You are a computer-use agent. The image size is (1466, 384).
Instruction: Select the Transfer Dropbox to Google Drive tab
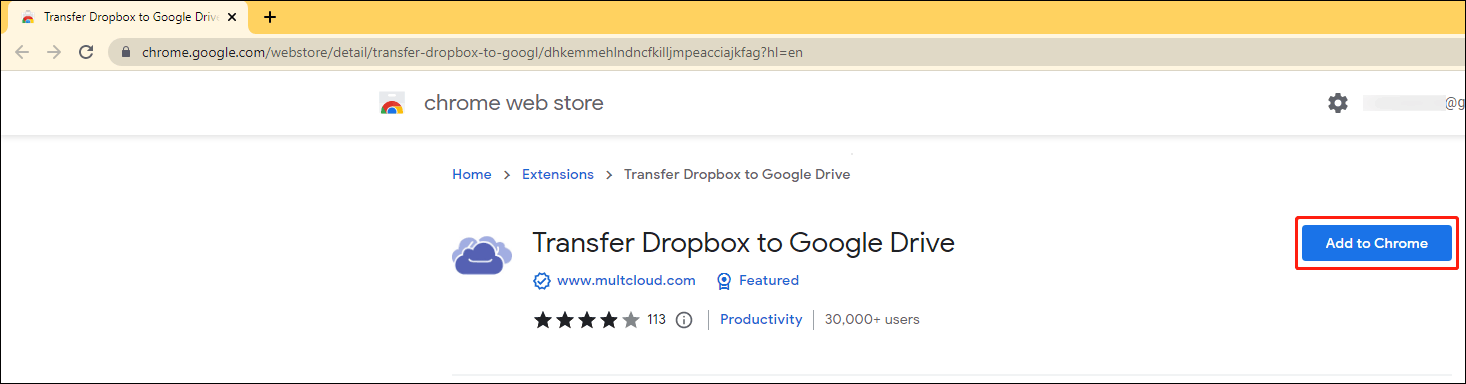click(x=127, y=17)
